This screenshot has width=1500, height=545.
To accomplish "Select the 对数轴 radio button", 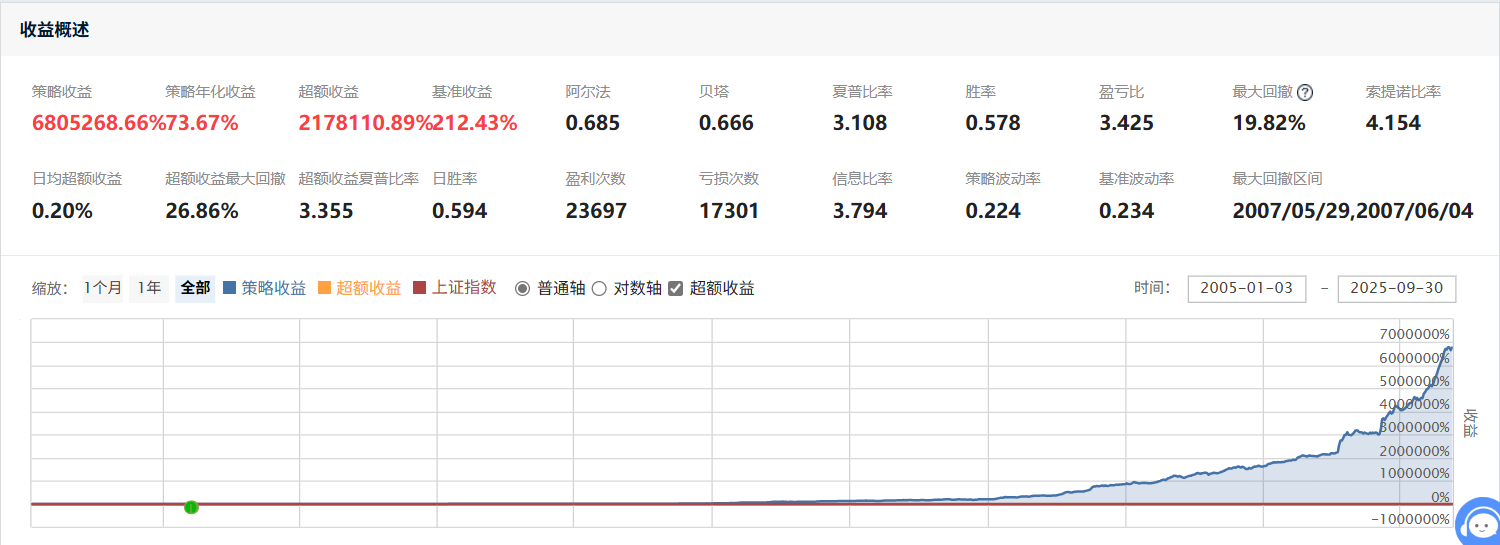I will coord(599,288).
